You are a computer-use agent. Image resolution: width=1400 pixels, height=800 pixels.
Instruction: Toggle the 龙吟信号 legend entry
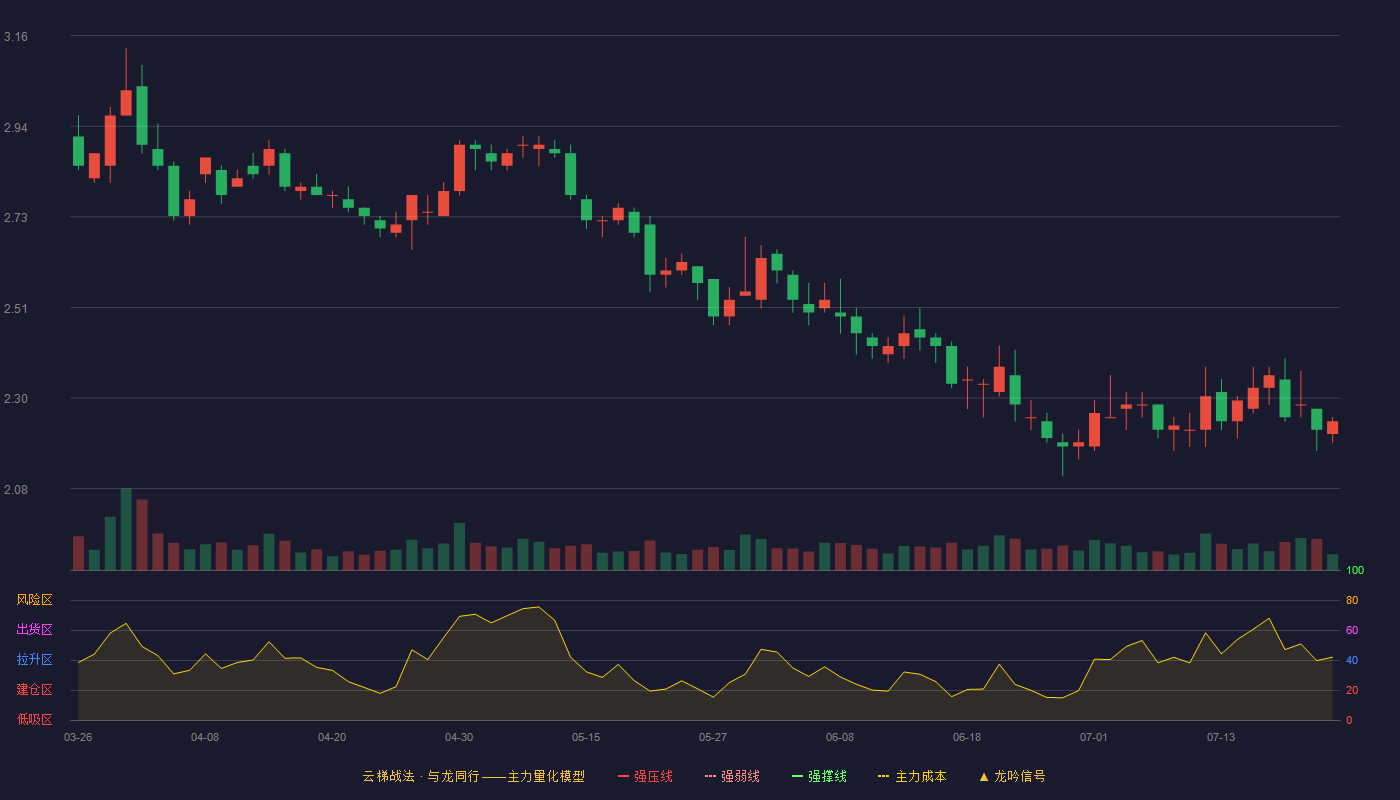pyautogui.click(x=1012, y=776)
